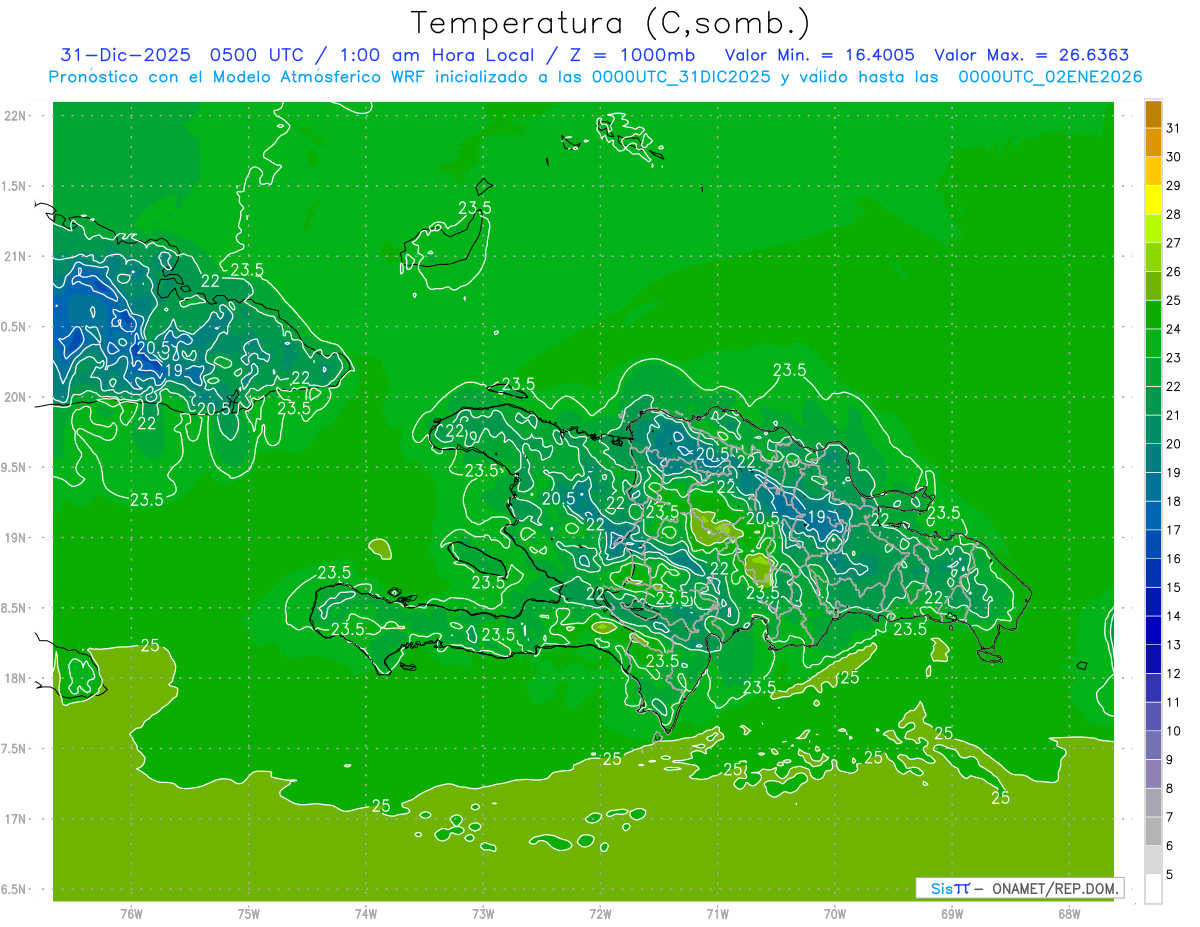
Task: Select the olive green swatch between 25 and 26
Action: click(x=1153, y=286)
